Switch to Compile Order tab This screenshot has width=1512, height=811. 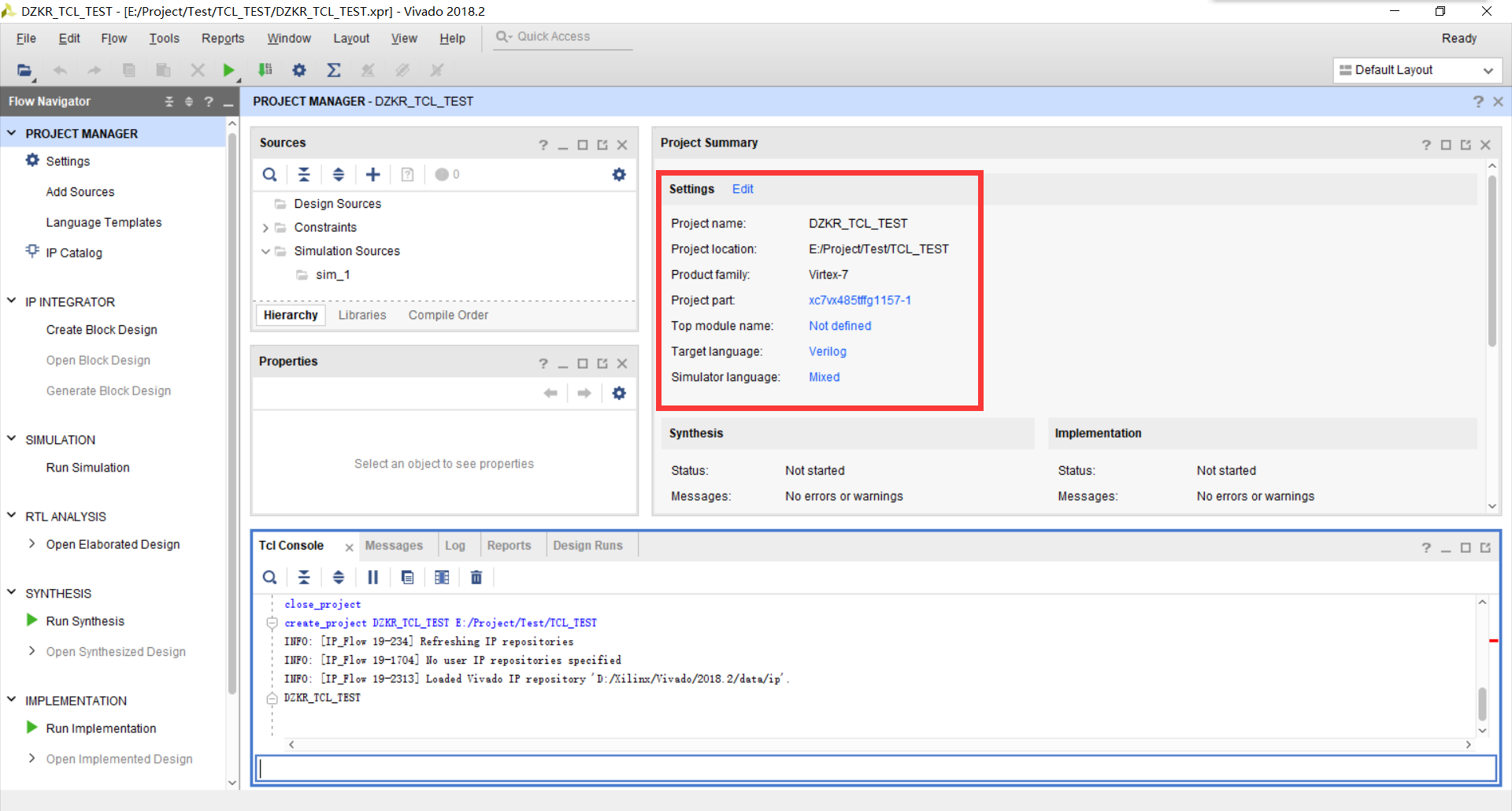click(x=448, y=315)
